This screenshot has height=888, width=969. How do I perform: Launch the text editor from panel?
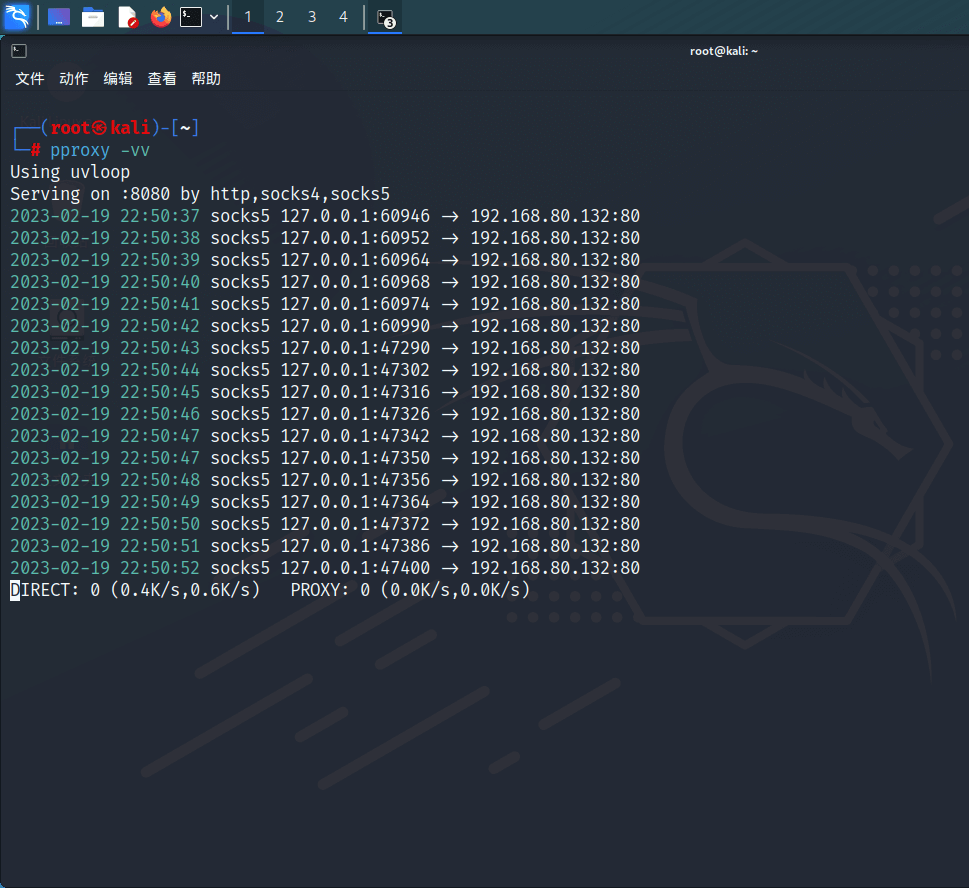point(127,17)
